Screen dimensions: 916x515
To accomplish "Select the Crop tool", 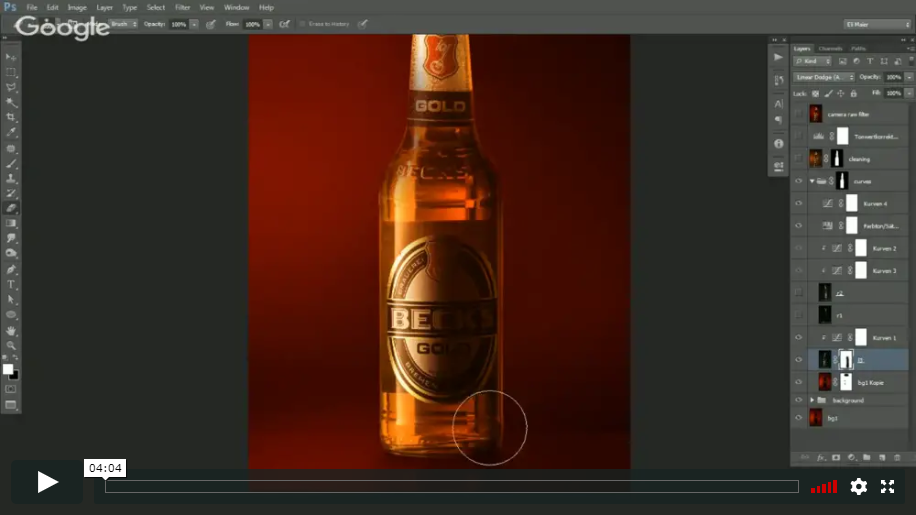I will coord(11,117).
